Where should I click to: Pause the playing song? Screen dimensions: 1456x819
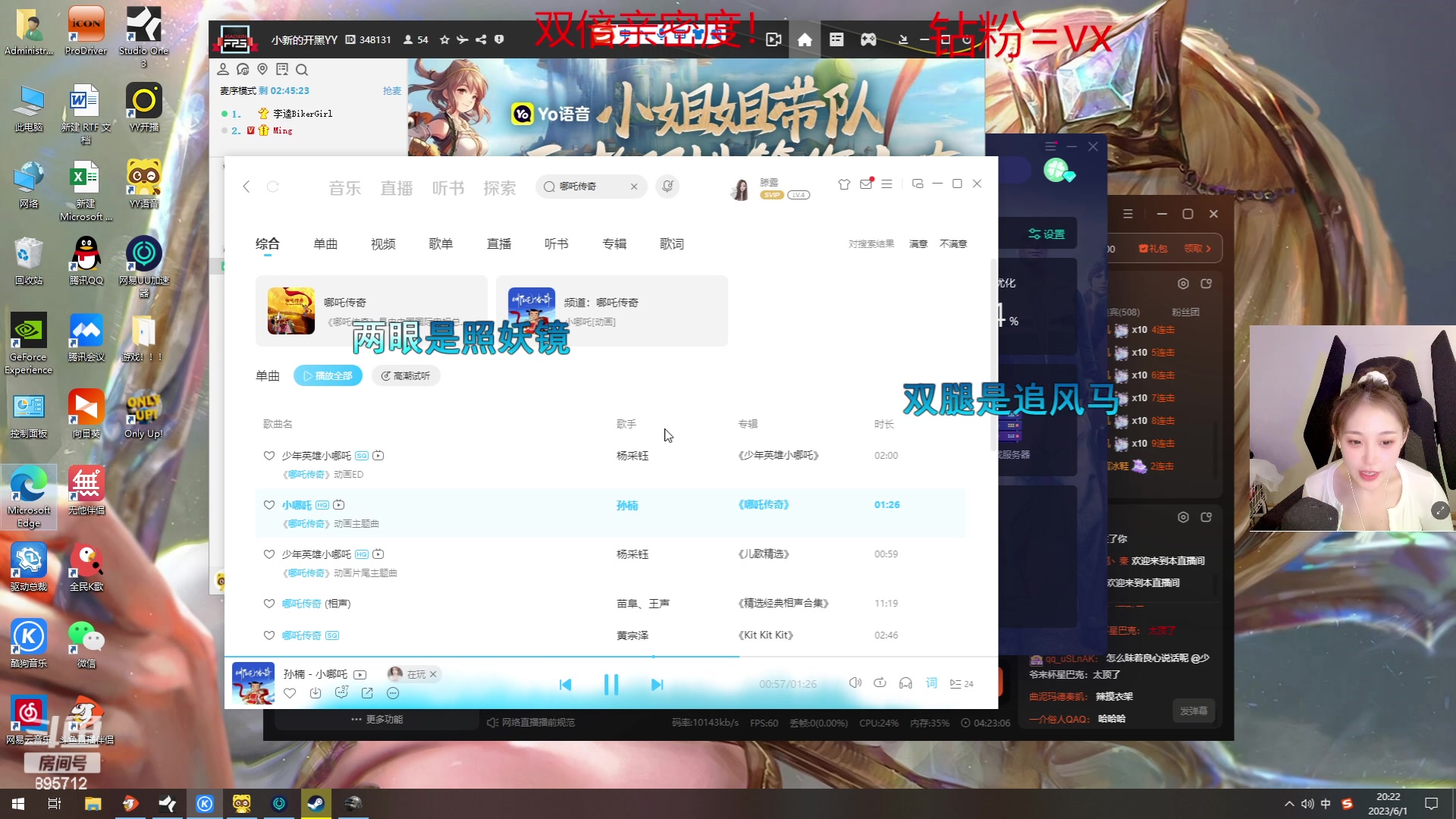[610, 684]
